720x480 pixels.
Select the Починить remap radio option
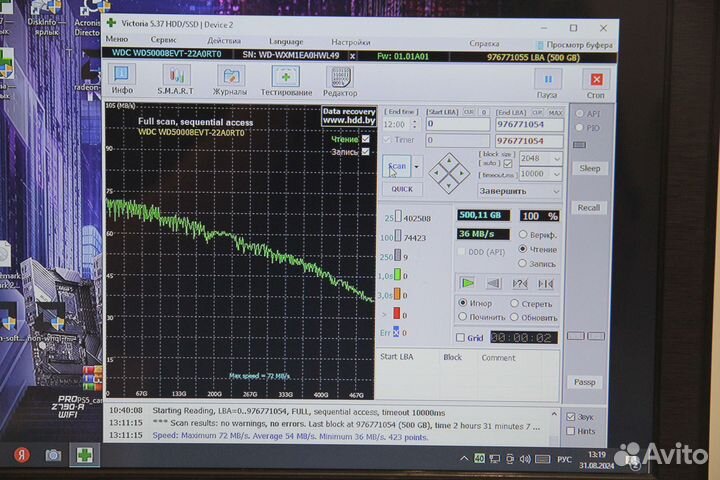pos(462,316)
